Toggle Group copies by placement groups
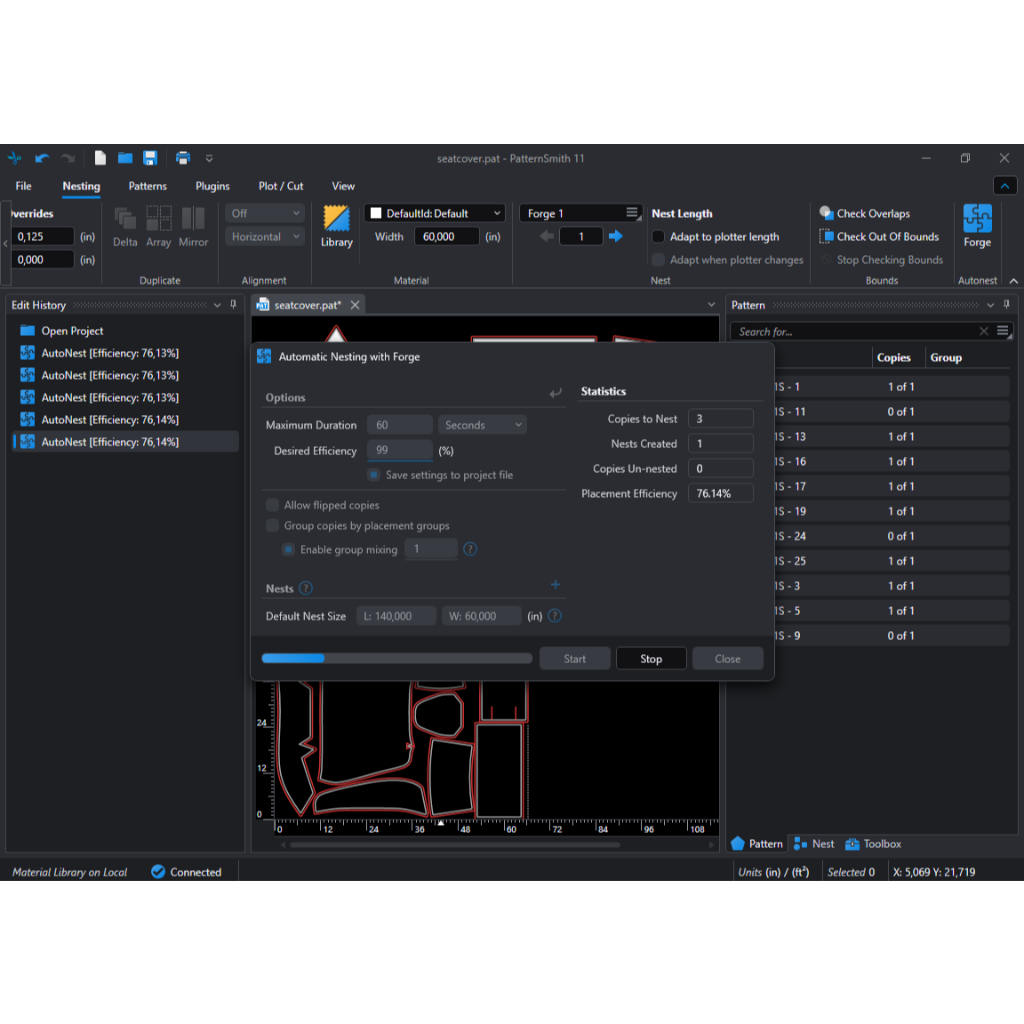Image resolution: width=1024 pixels, height=1024 pixels. pos(273,525)
